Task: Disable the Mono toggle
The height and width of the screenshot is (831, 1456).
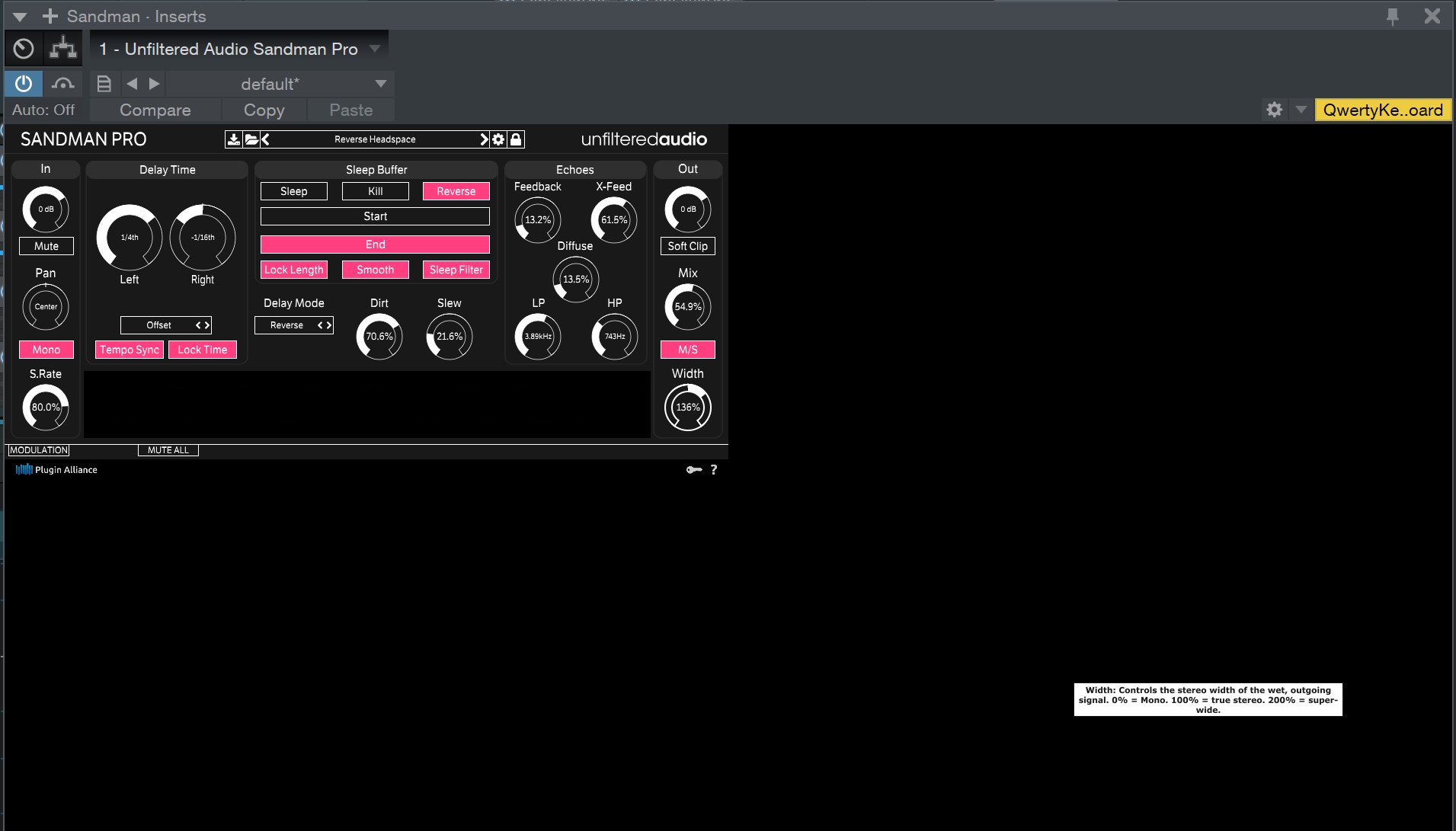Action: point(46,350)
